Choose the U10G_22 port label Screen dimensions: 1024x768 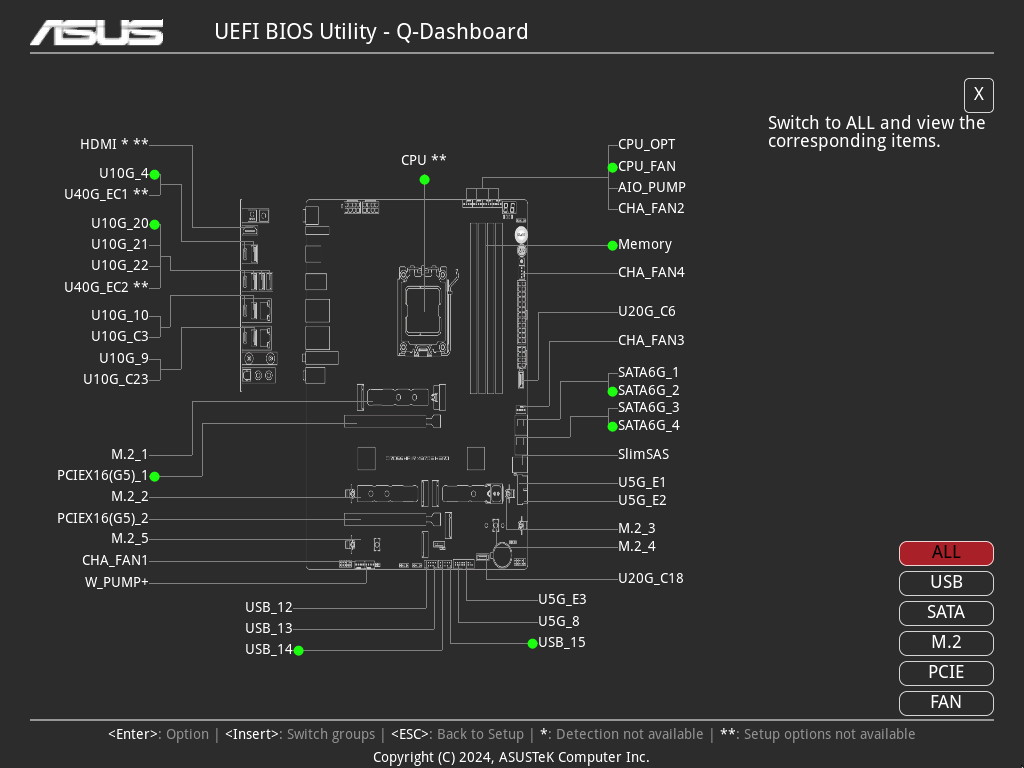120,265
